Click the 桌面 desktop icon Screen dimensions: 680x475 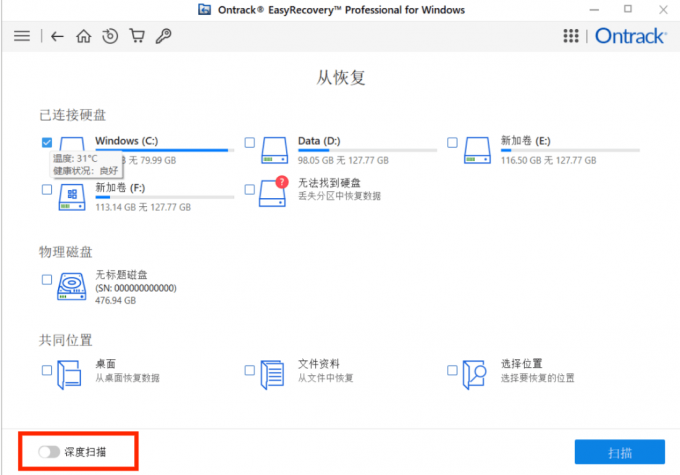(69, 375)
